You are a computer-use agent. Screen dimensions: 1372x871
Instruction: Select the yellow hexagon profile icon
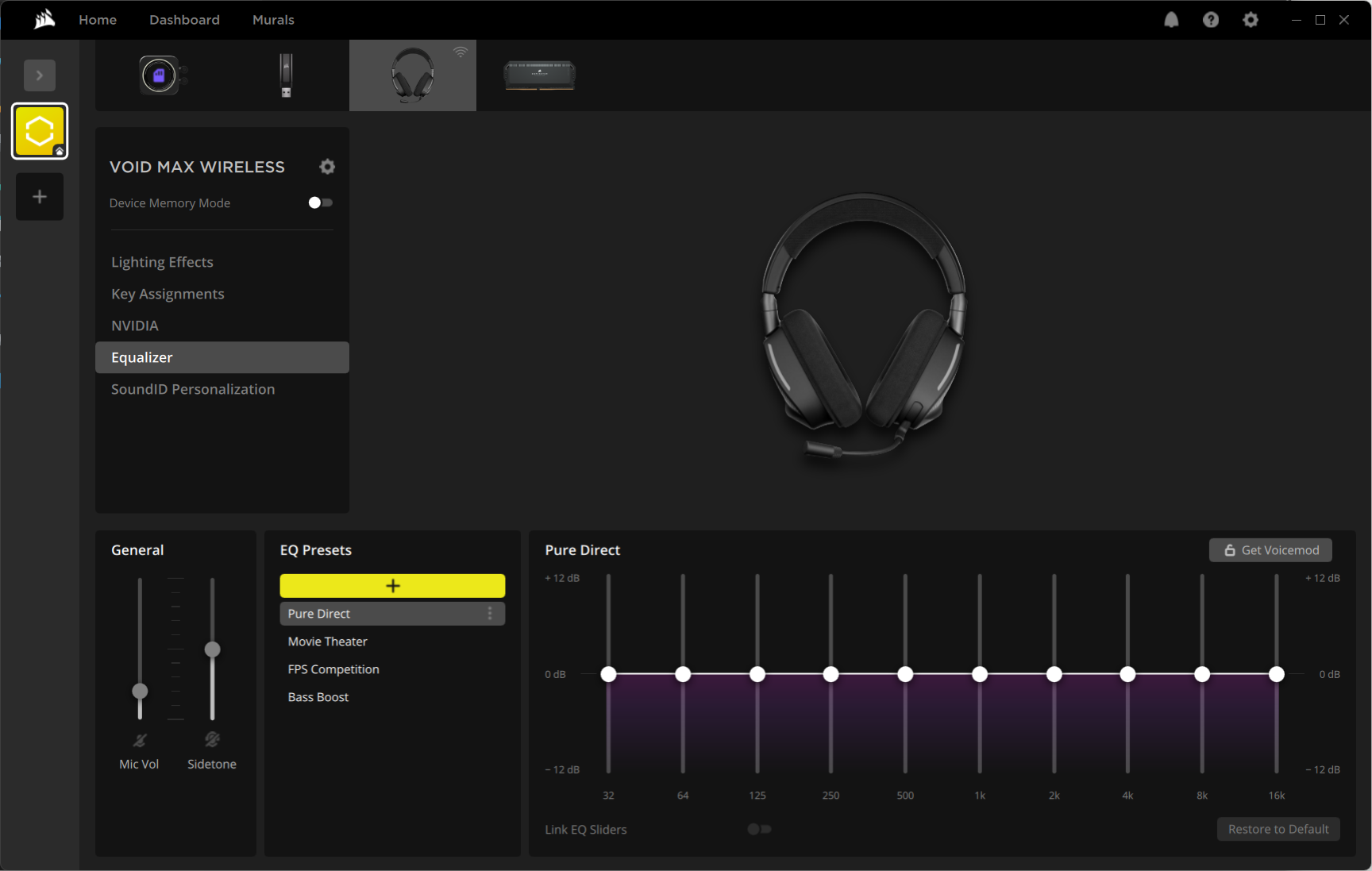tap(40, 131)
